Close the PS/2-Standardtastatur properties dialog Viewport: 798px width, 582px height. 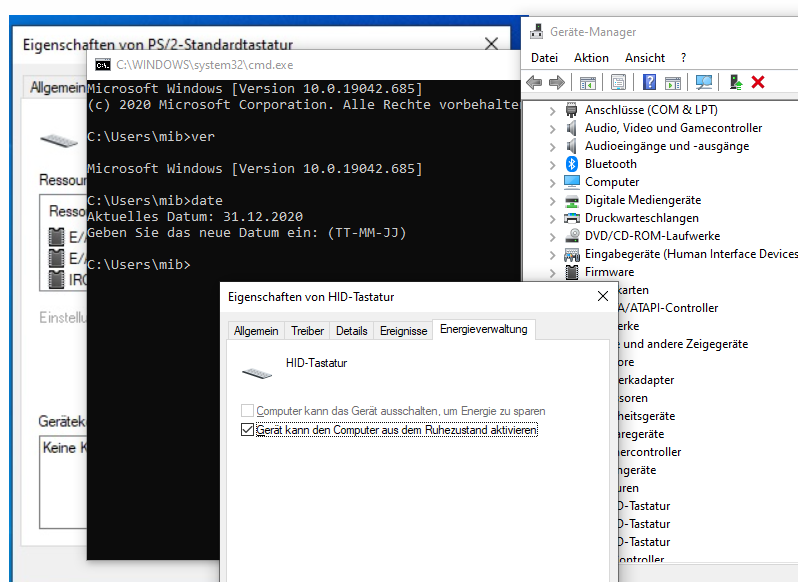(x=491, y=44)
